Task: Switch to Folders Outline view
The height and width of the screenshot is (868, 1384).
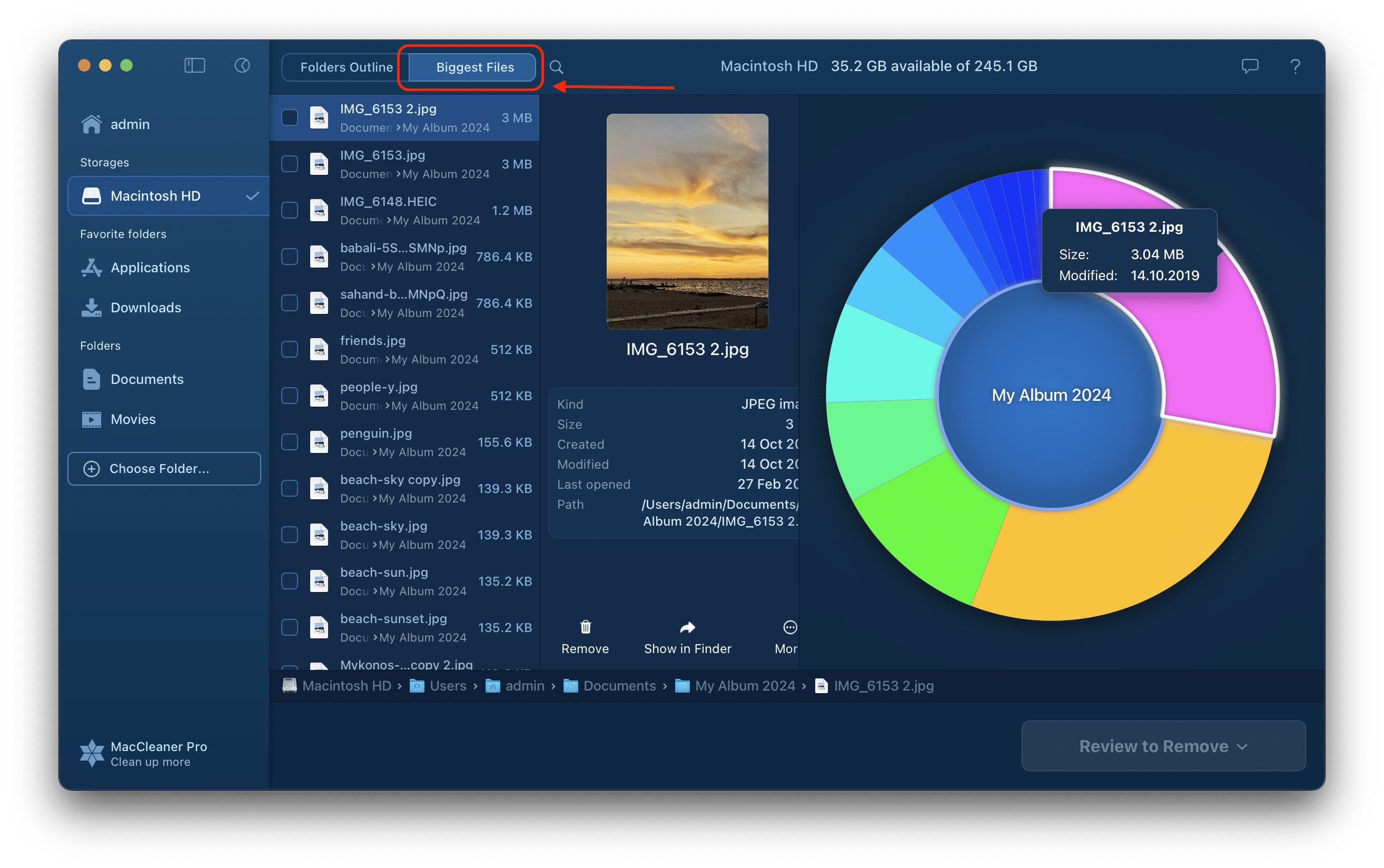Action: coord(343,66)
